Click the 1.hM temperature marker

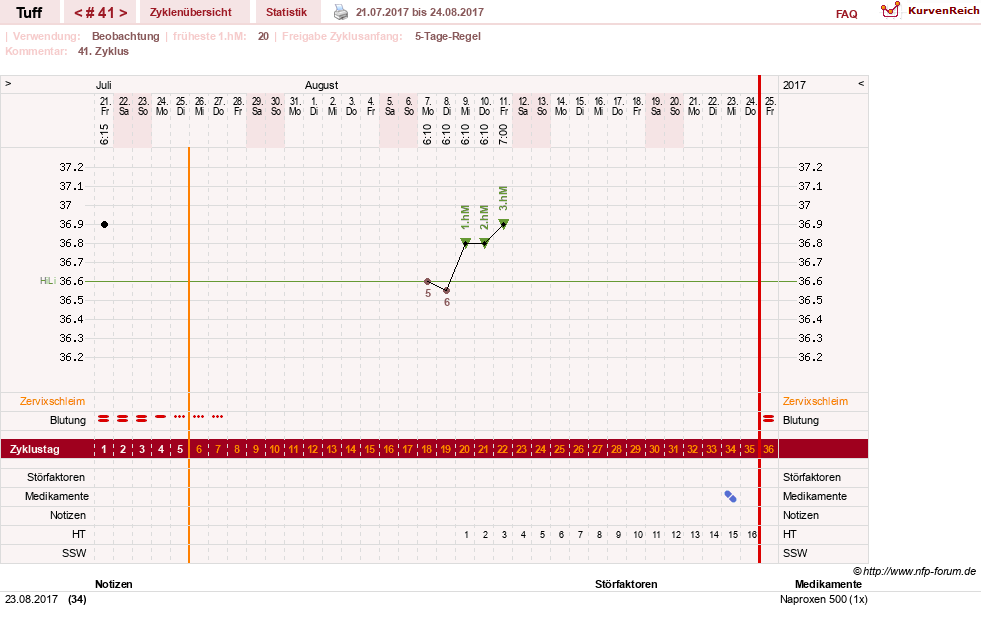[x=465, y=242]
